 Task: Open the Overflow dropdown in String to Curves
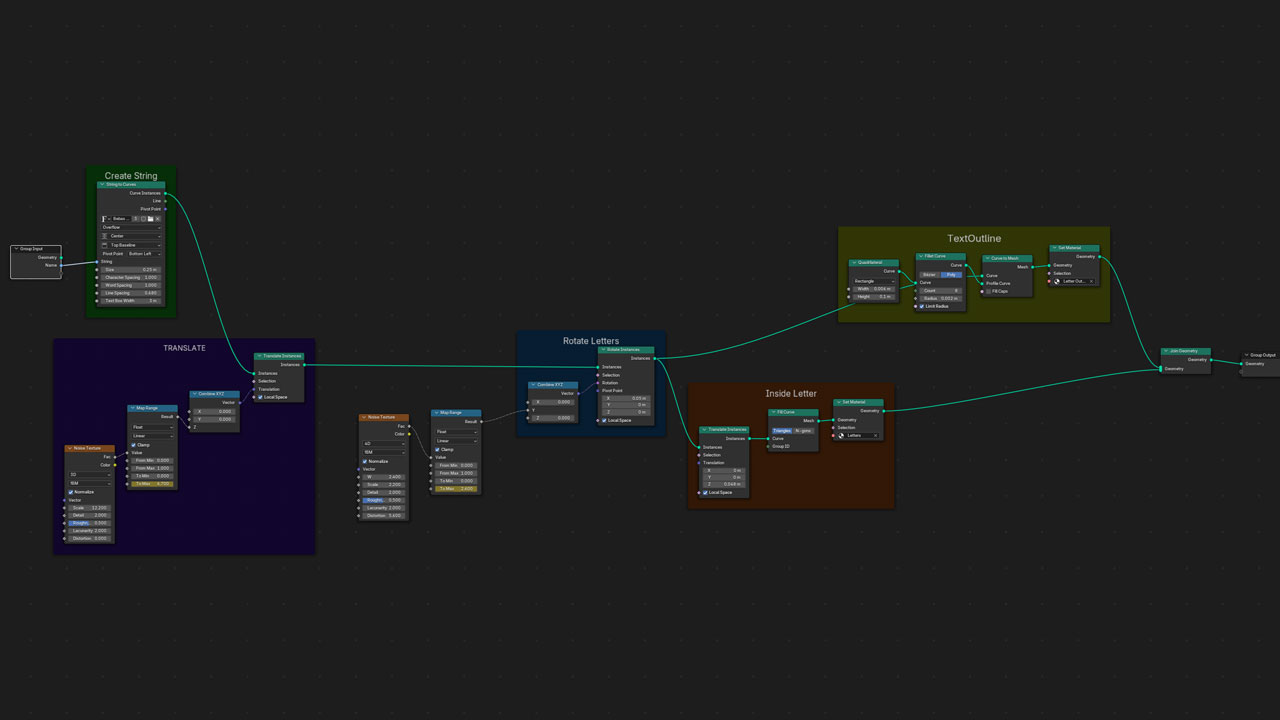[130, 227]
